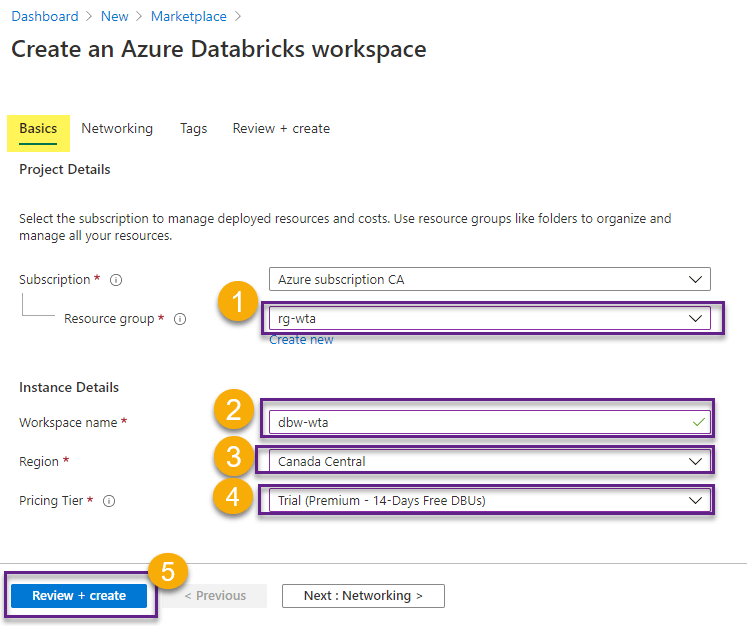Click the Pricing Tier info icon
Image resolution: width=747 pixels, height=626 pixels.
pyautogui.click(x=108, y=501)
